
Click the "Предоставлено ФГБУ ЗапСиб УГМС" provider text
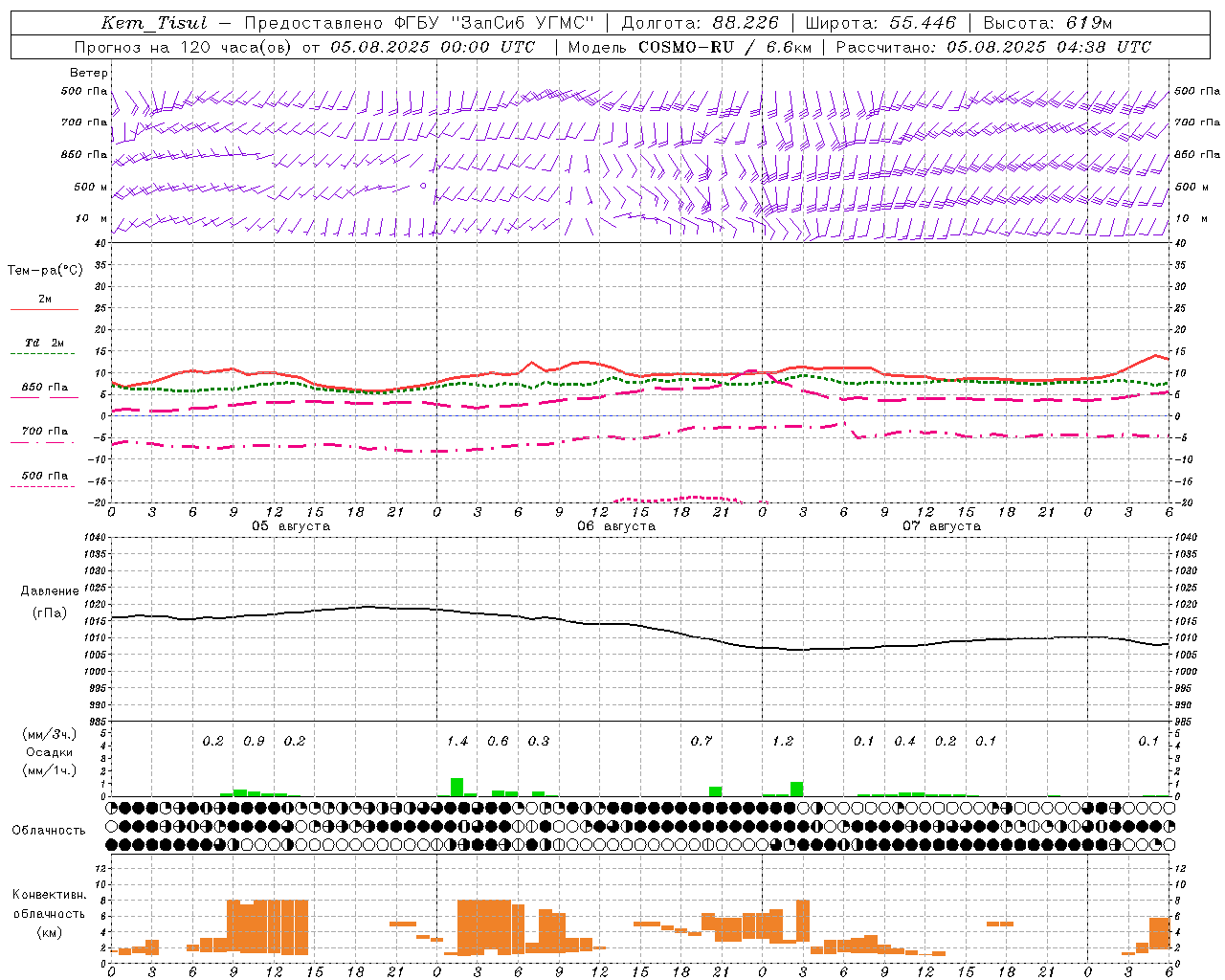419,23
